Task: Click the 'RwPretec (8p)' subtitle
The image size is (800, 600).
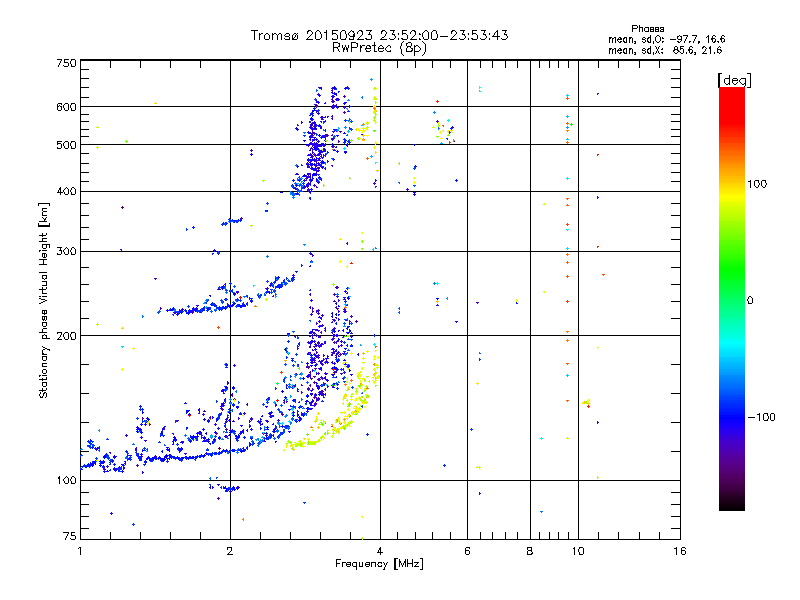Action: pos(379,48)
